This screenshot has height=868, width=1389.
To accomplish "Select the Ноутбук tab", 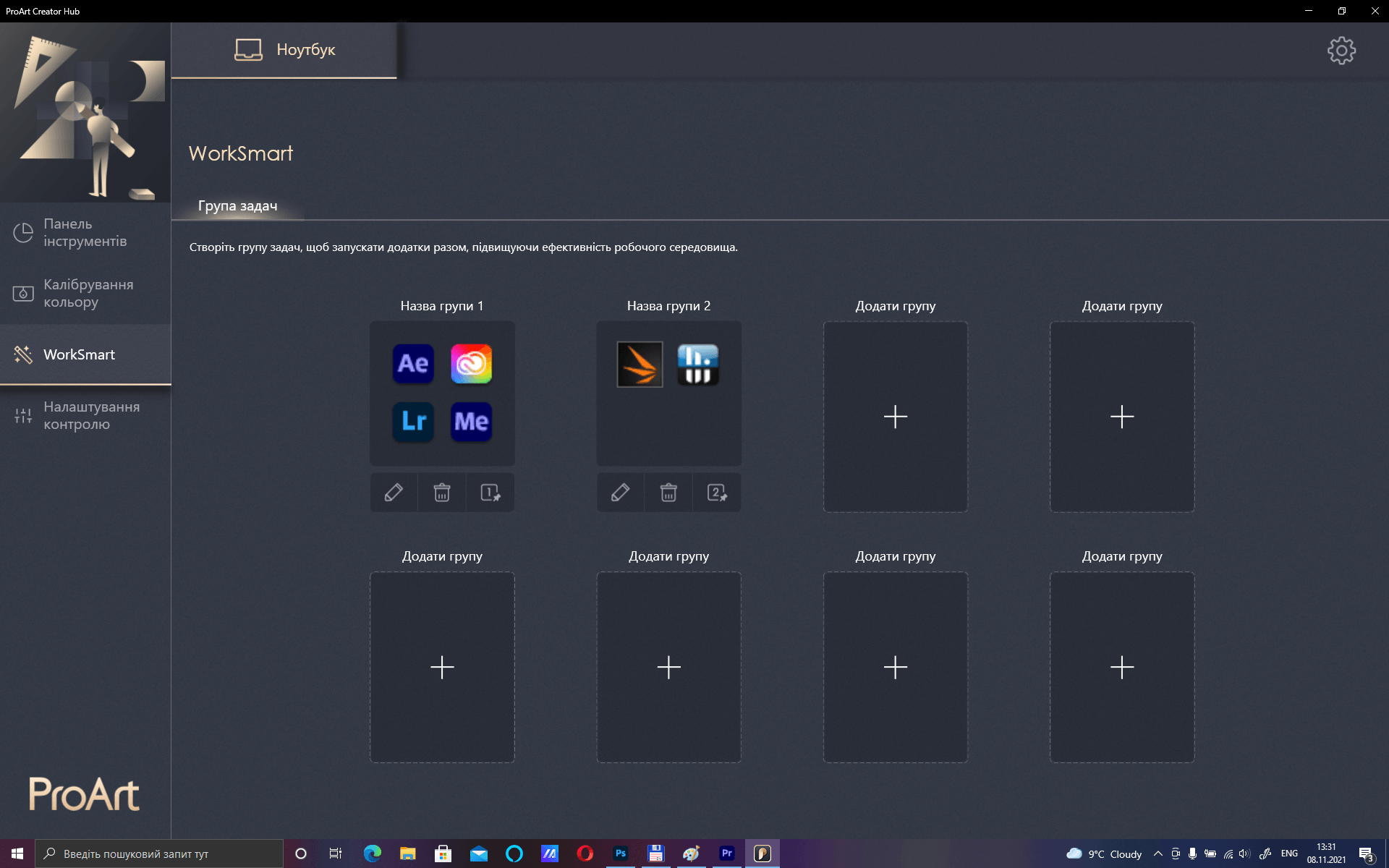I will [284, 50].
